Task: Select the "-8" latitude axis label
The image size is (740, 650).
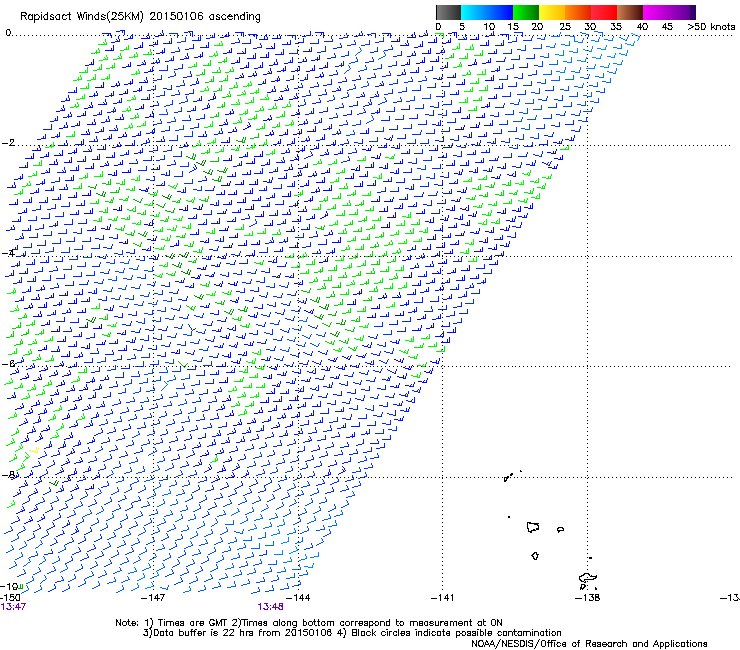Action: (x=8, y=474)
